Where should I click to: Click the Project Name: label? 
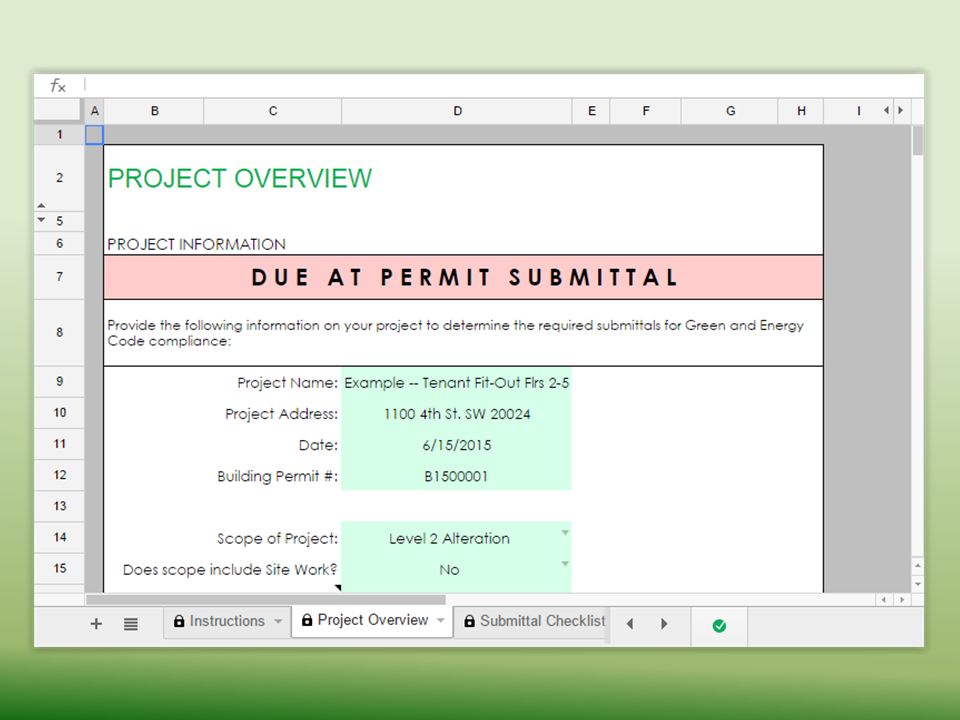[287, 383]
